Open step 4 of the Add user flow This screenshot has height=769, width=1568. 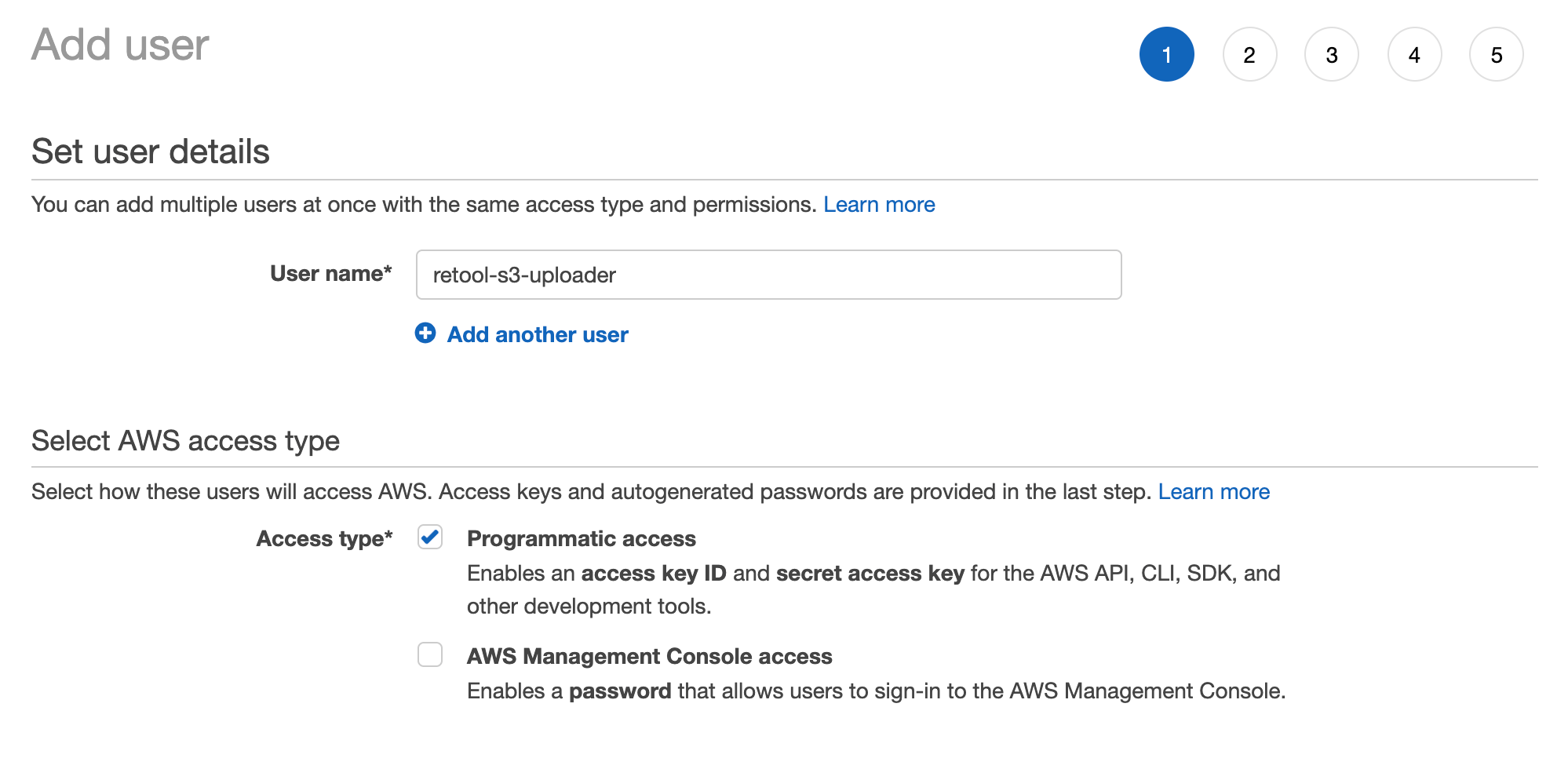(1414, 54)
